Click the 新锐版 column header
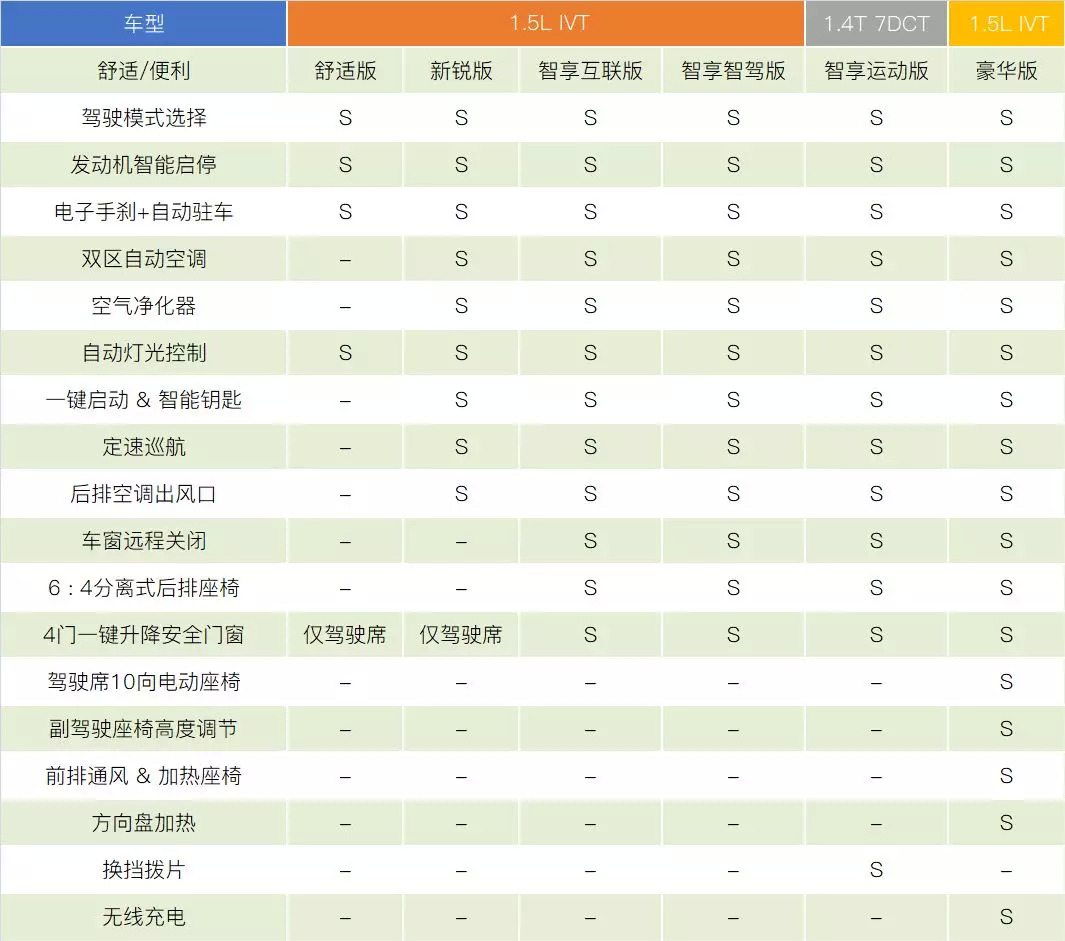This screenshot has width=1065, height=941. (461, 71)
